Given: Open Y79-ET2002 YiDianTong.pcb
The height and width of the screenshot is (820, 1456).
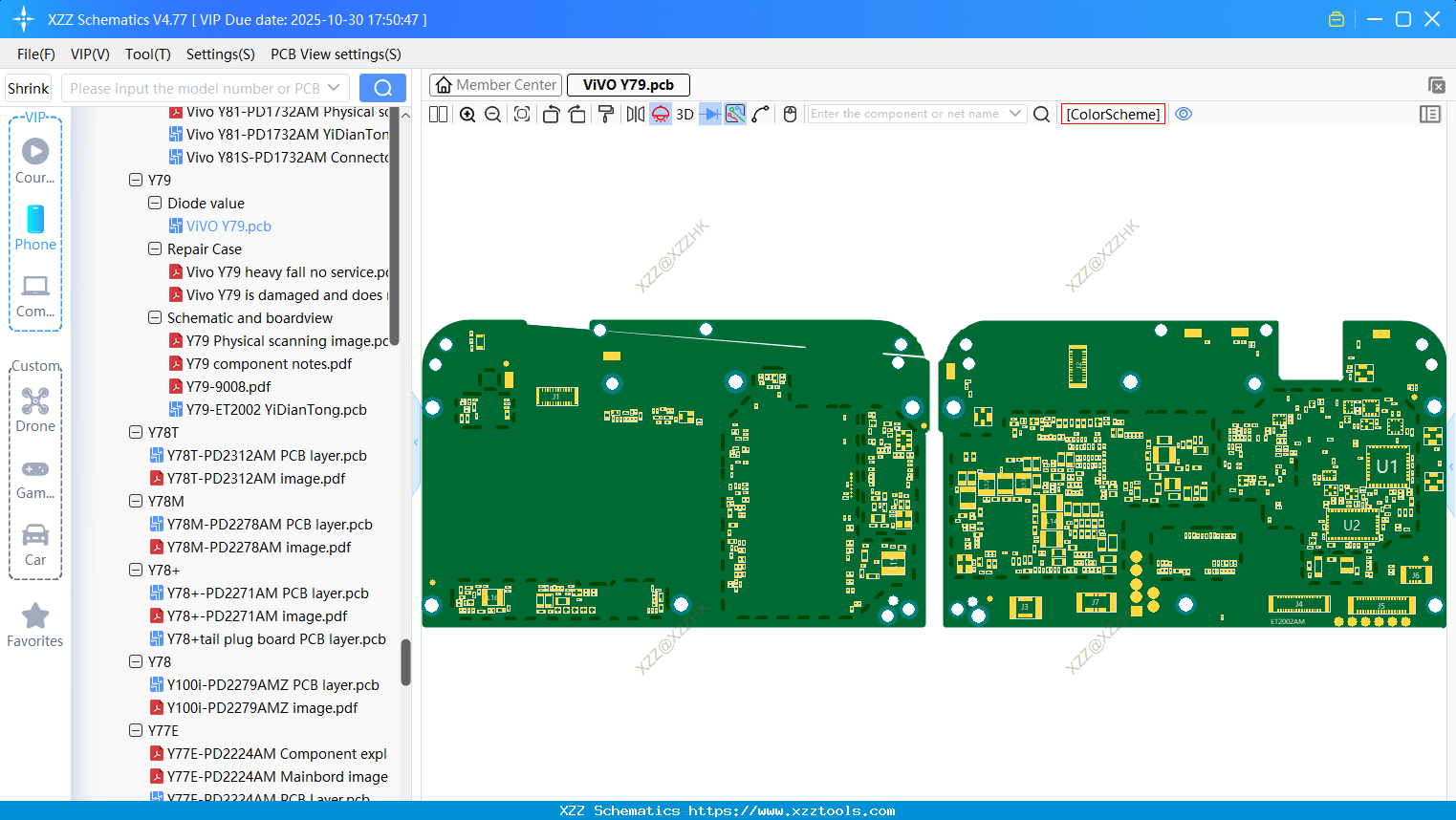Looking at the screenshot, I should 276,409.
